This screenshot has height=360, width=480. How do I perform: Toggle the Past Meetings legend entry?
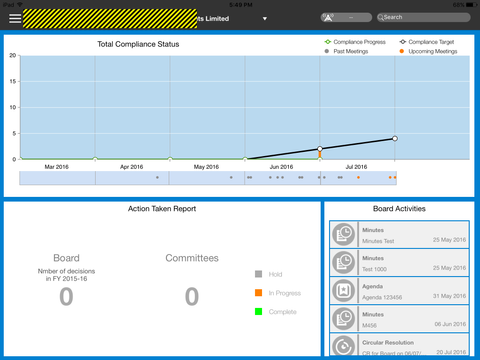346,51
